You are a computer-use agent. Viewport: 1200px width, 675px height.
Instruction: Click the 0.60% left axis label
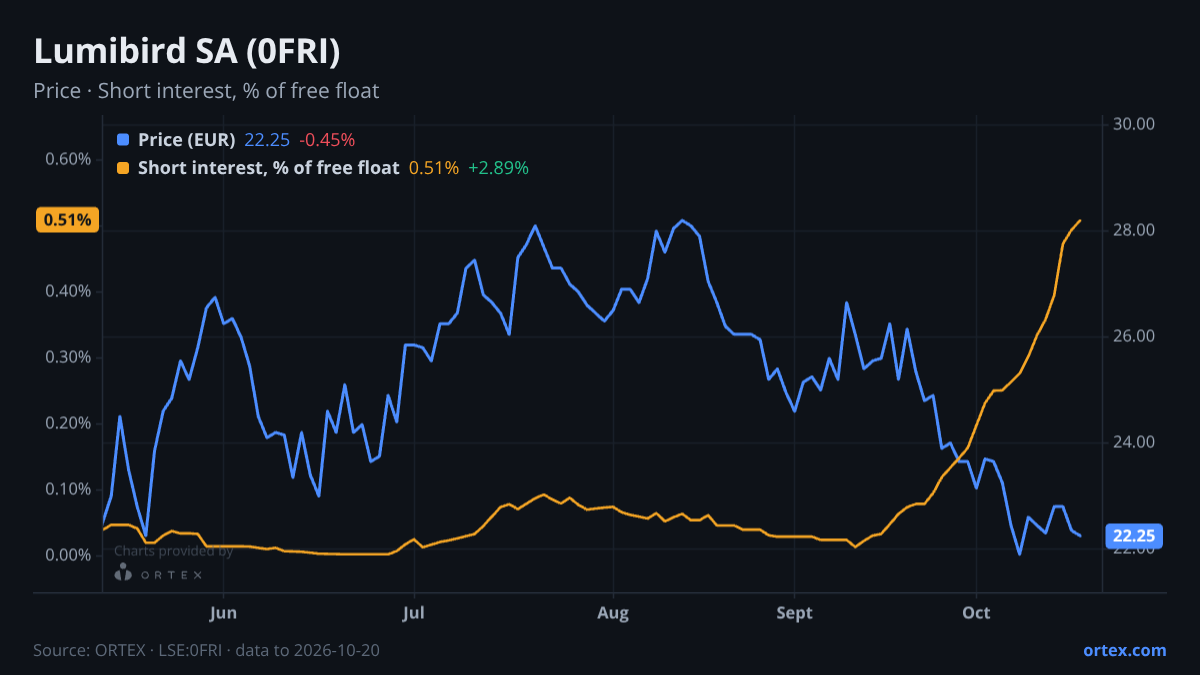point(70,160)
